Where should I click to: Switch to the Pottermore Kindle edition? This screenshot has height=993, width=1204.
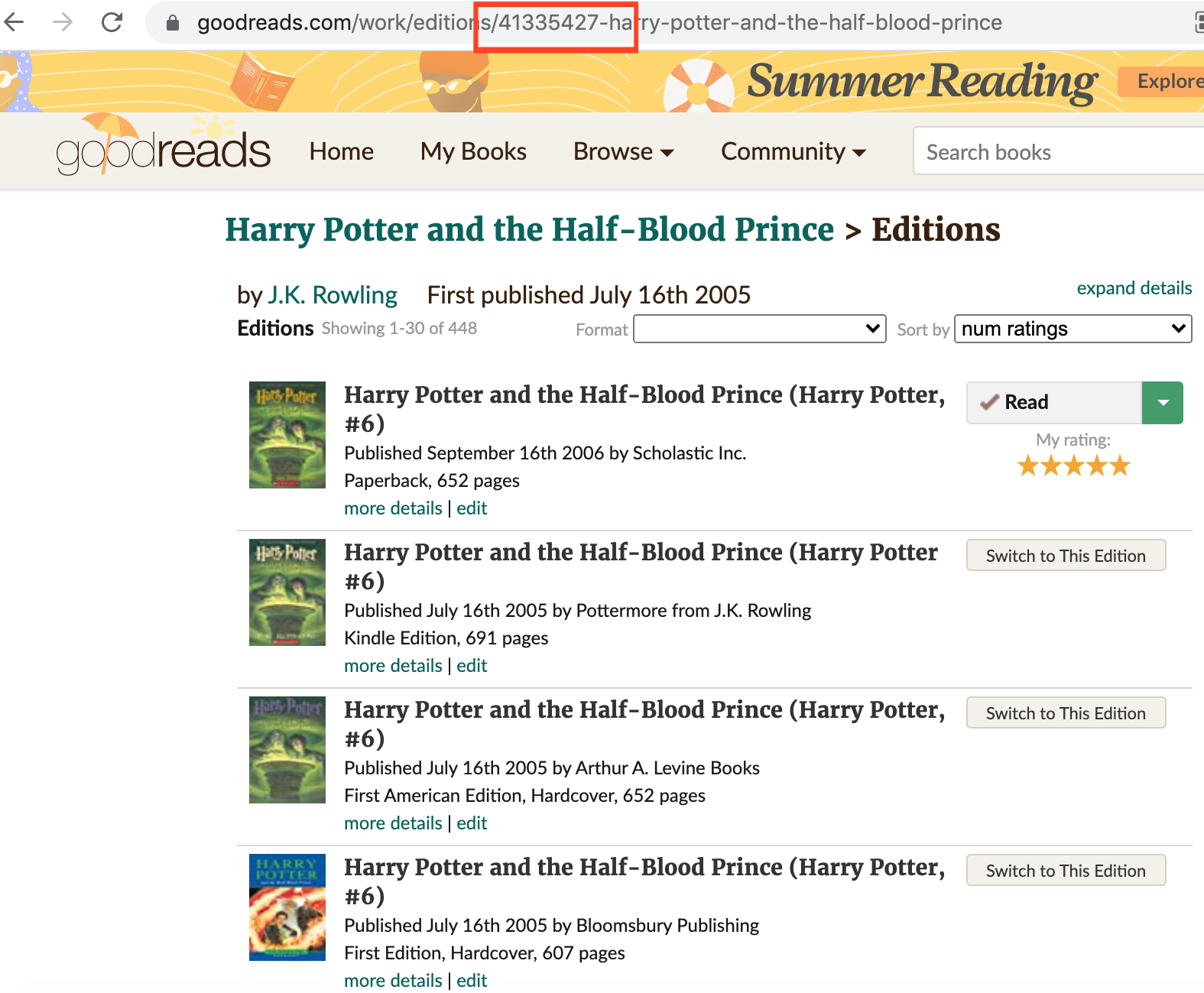click(x=1066, y=556)
